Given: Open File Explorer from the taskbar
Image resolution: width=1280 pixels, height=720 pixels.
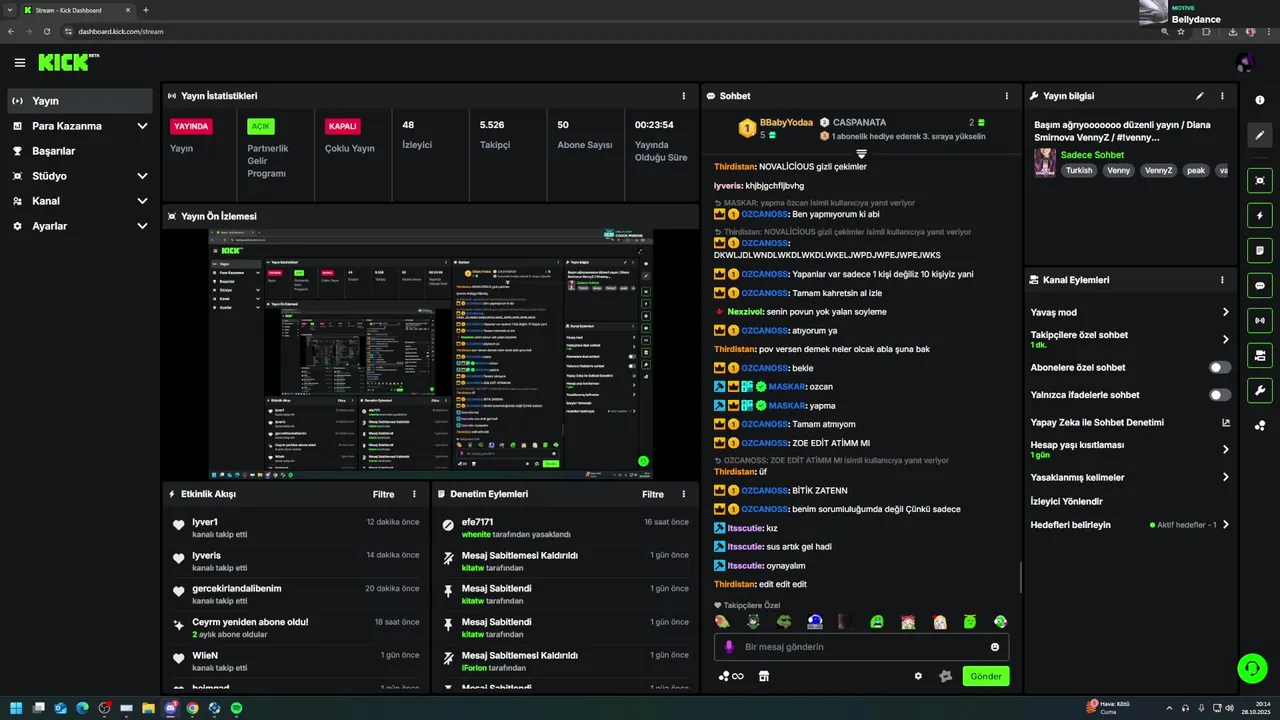Looking at the screenshot, I should click(148, 708).
